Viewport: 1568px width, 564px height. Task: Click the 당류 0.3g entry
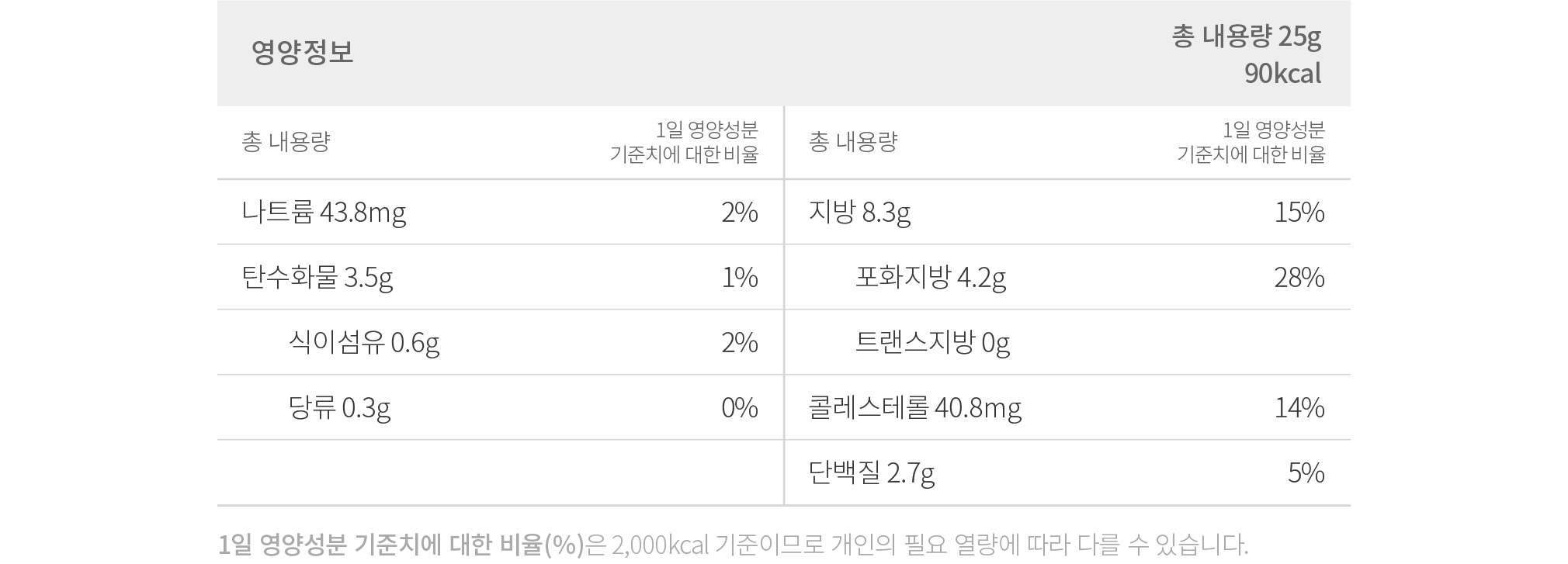point(339,407)
